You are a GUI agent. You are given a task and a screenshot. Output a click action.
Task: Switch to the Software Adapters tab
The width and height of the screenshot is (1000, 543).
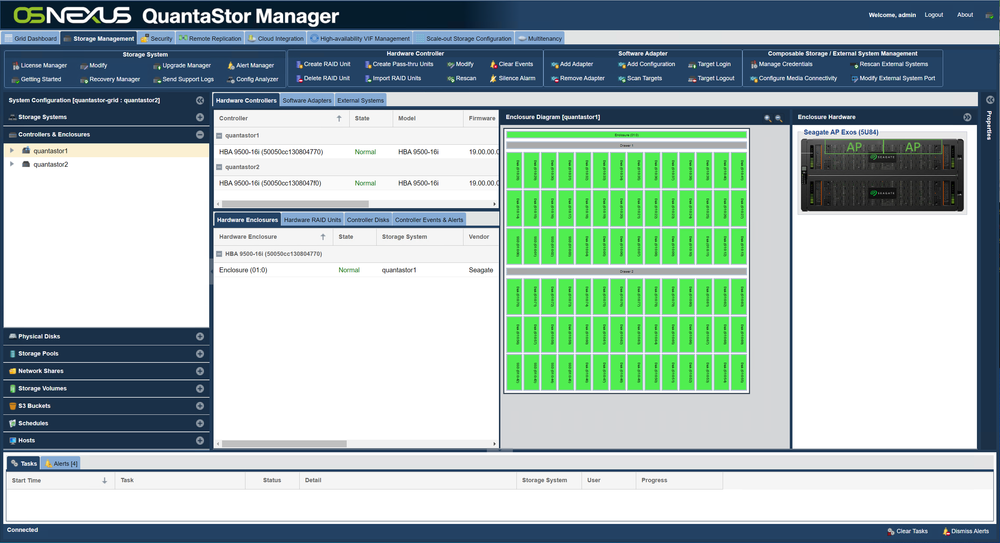tap(307, 100)
